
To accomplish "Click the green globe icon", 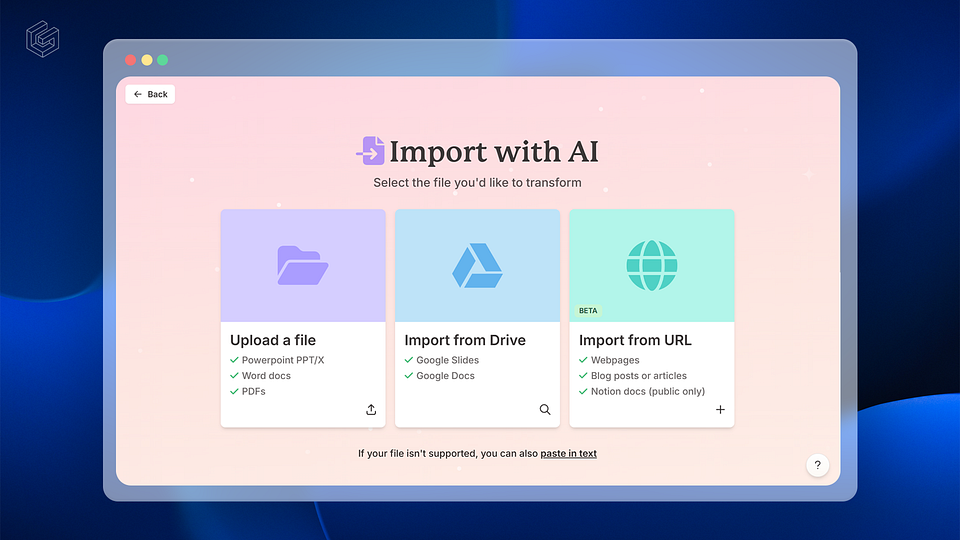I will [651, 266].
